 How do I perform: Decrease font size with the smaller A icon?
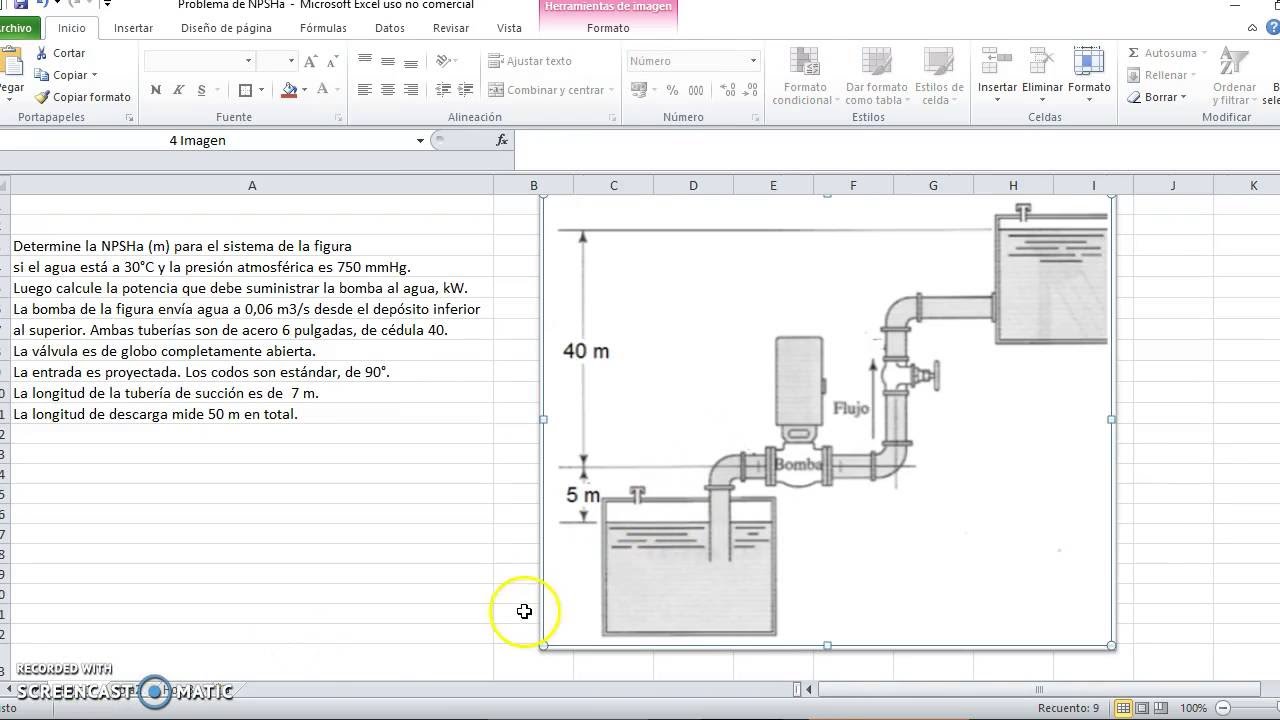(331, 61)
